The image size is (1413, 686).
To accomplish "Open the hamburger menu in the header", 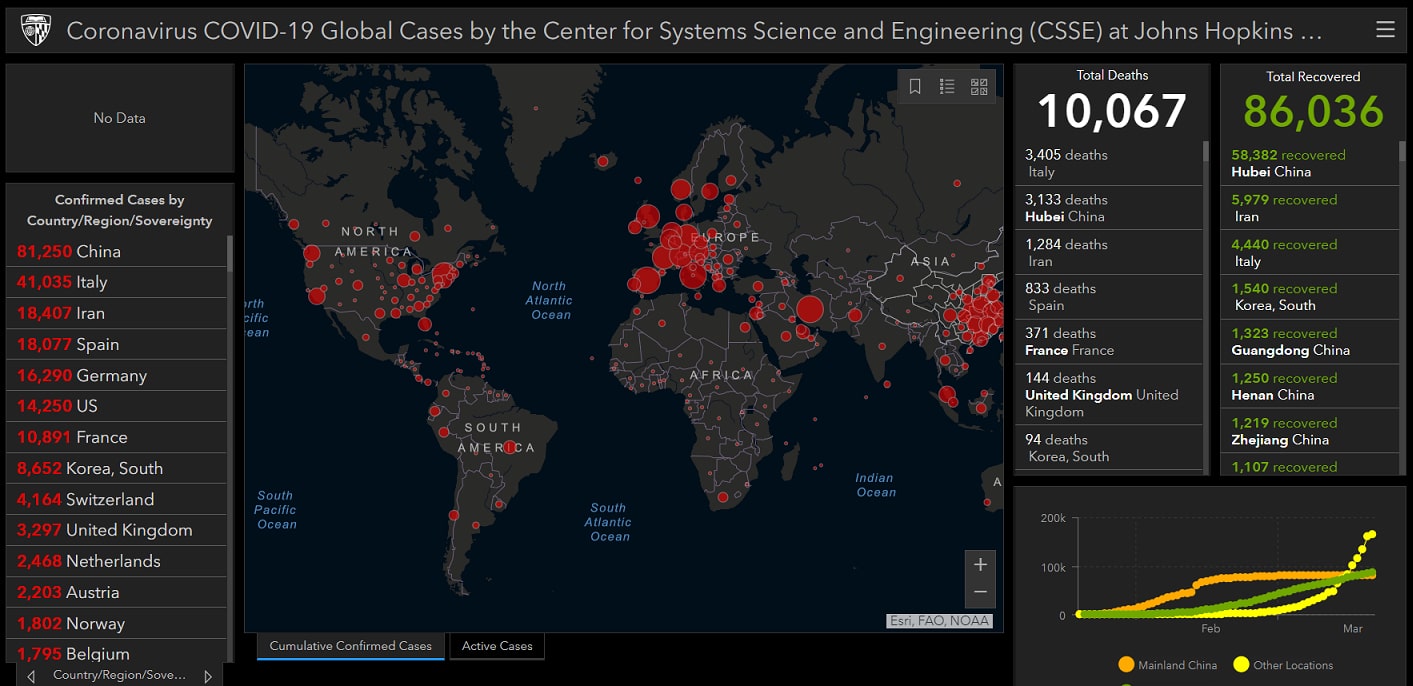I will [x=1385, y=30].
